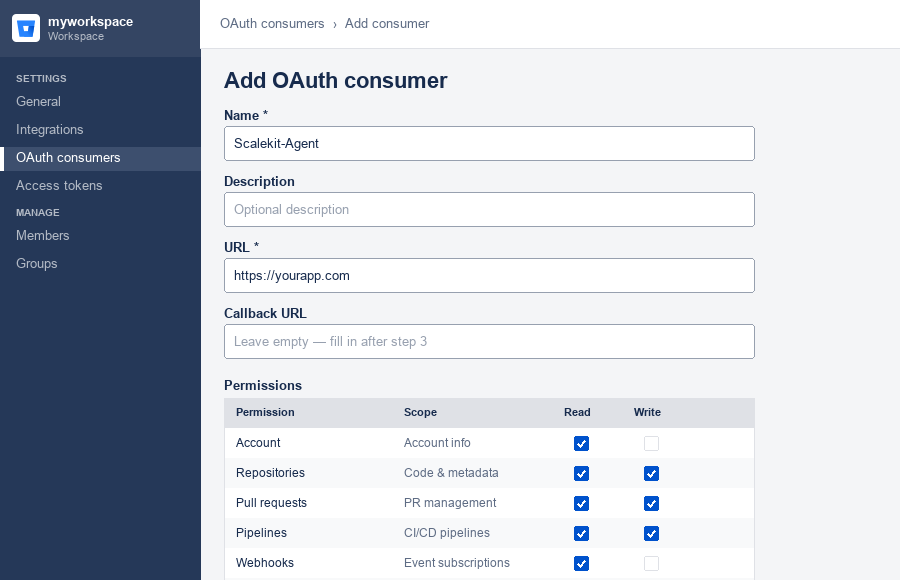Click the Bitbucket workspace logo icon
The height and width of the screenshot is (580, 900).
25,28
